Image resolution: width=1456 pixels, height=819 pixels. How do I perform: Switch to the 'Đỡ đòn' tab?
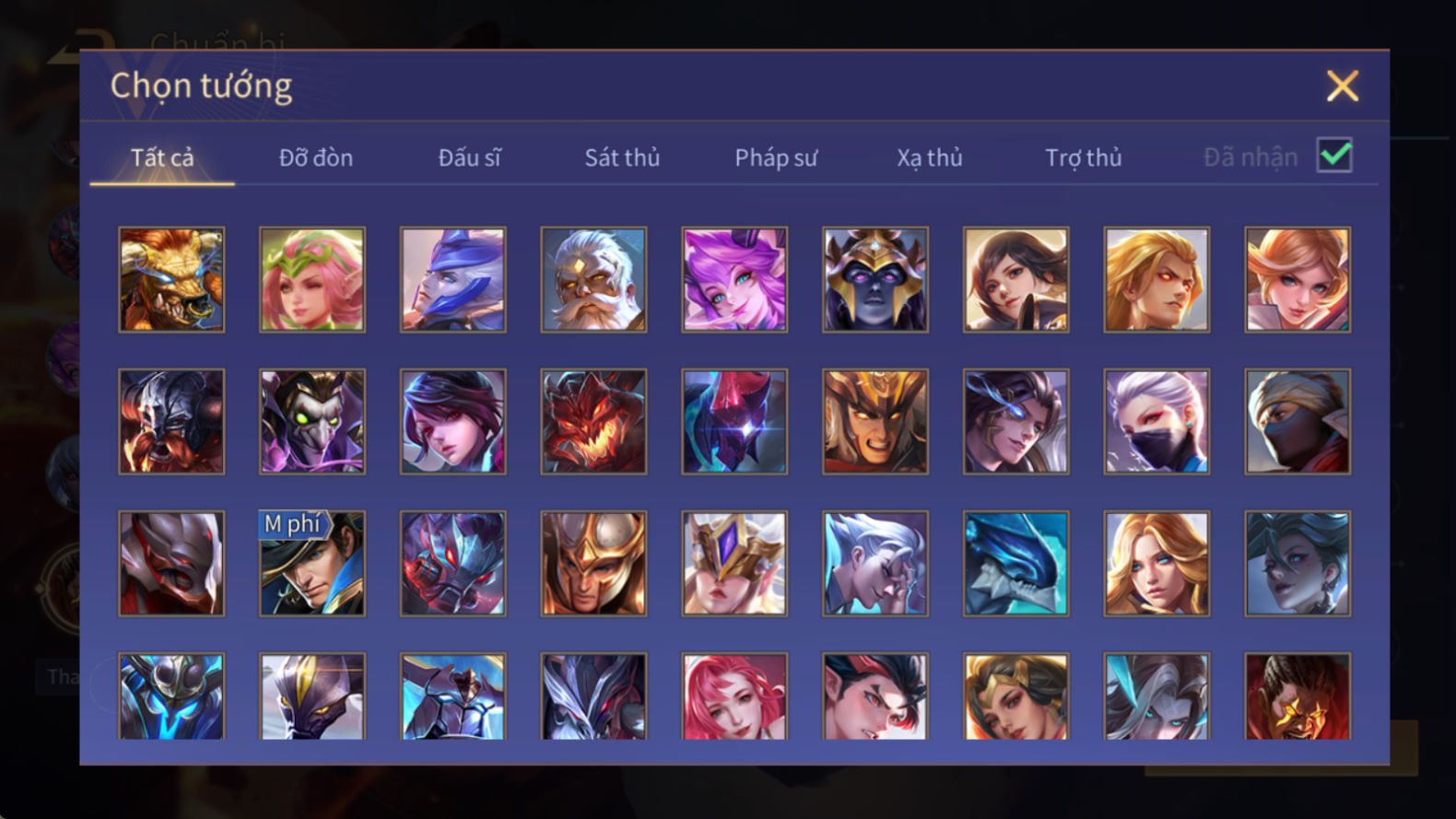click(316, 158)
